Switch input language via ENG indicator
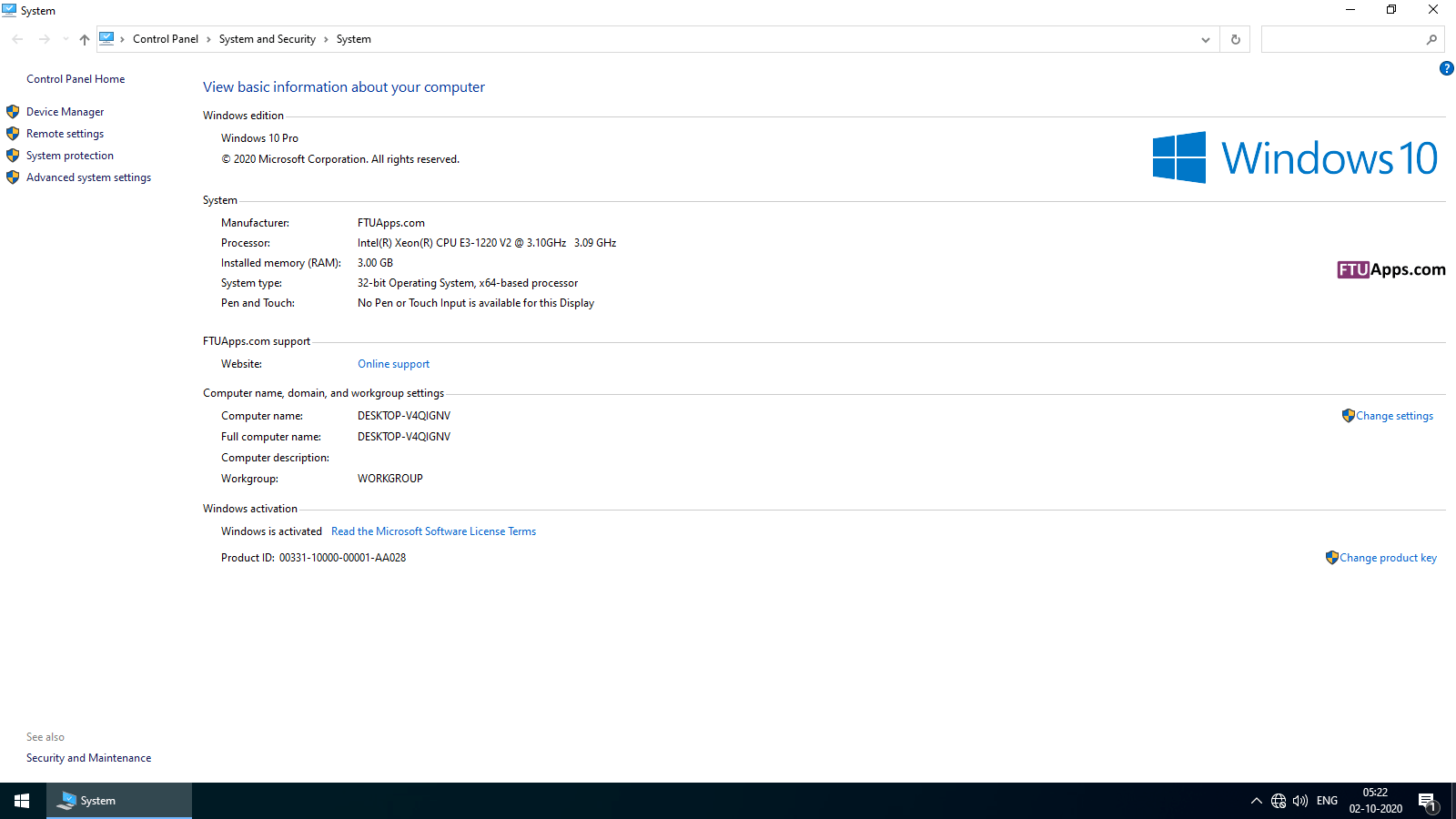Screen dimensions: 1456x819 [x=1327, y=801]
